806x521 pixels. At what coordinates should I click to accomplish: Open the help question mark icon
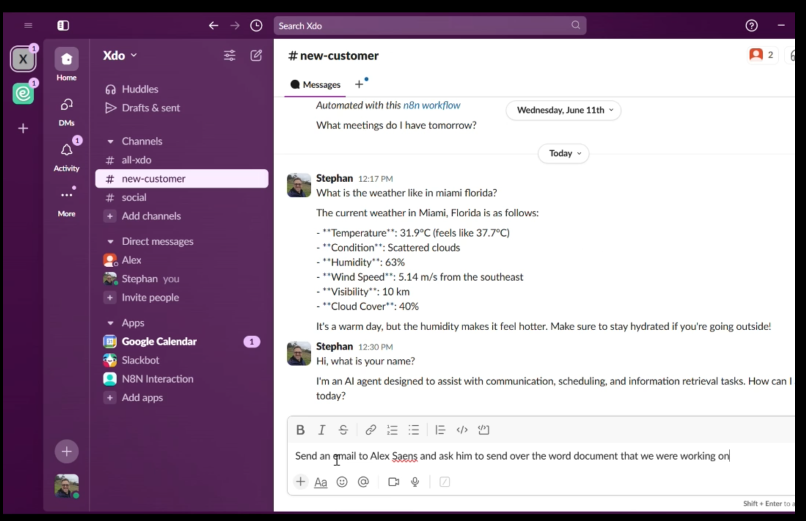tap(752, 25)
